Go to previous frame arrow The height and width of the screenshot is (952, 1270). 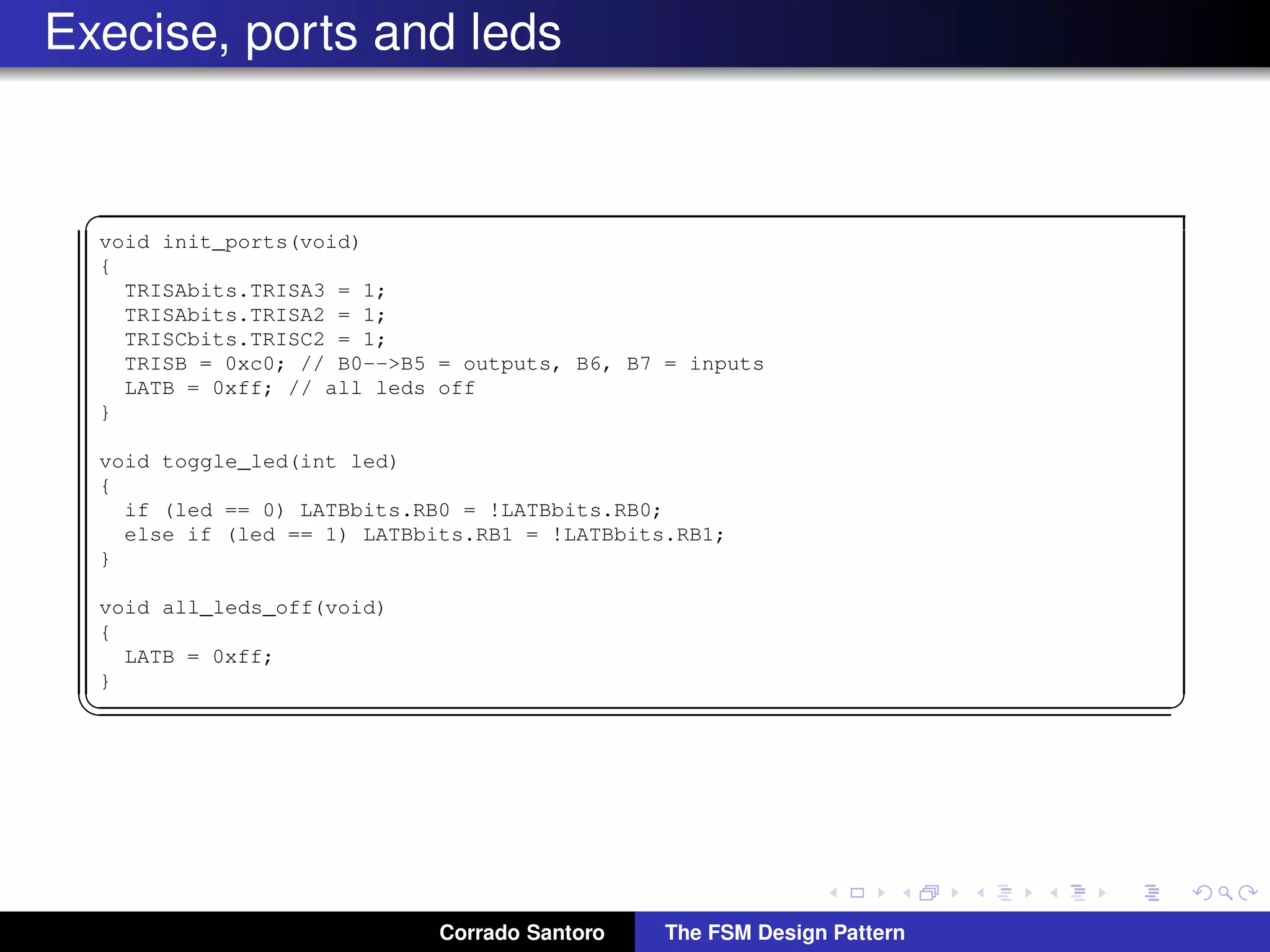click(907, 892)
